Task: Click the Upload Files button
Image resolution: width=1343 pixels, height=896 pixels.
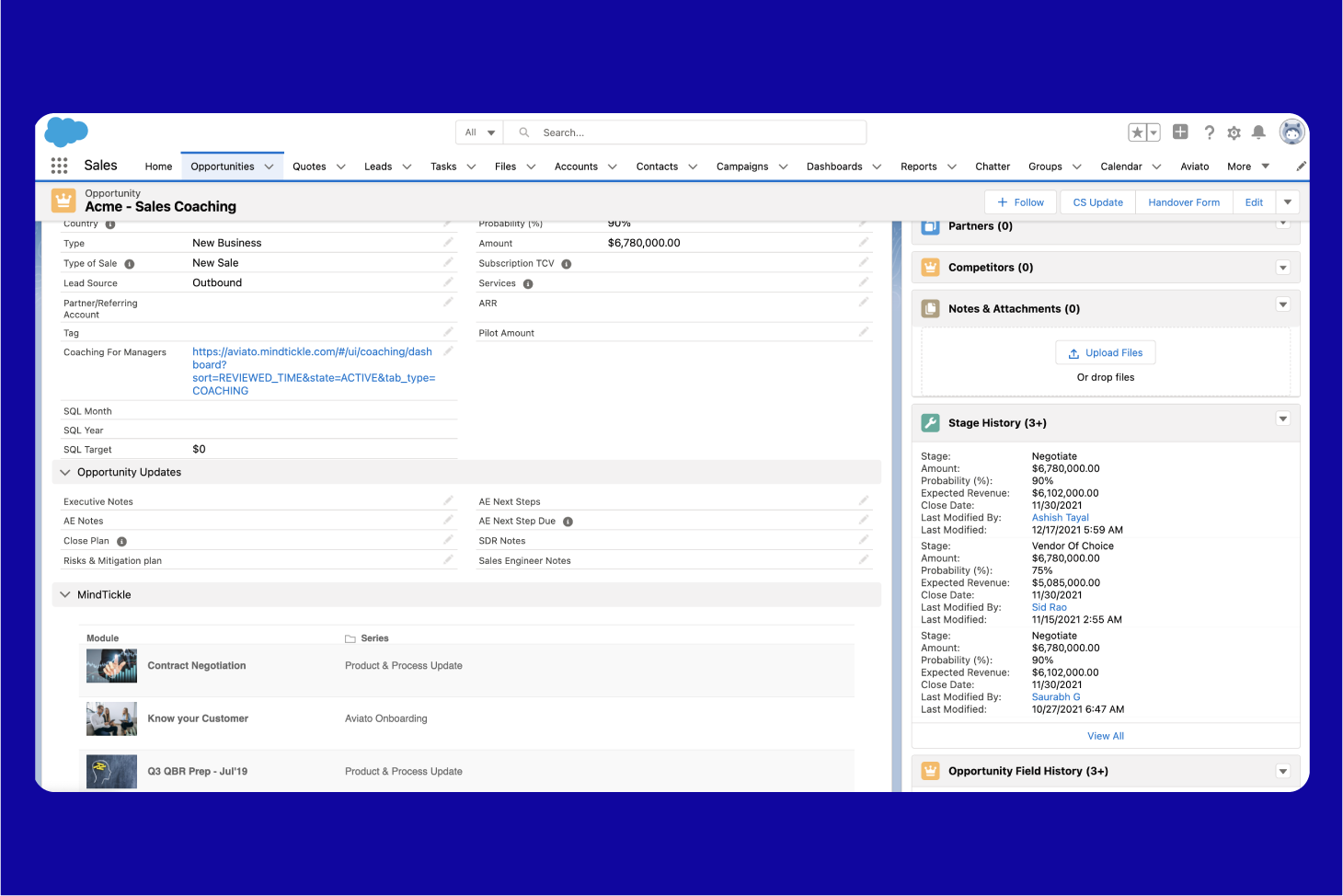Action: point(1105,353)
